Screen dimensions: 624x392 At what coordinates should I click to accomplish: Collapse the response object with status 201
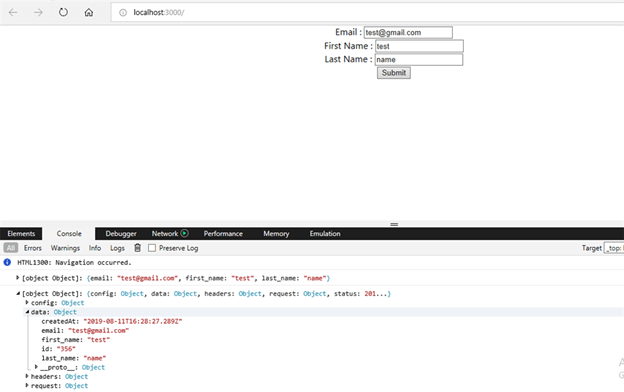[x=18, y=293]
